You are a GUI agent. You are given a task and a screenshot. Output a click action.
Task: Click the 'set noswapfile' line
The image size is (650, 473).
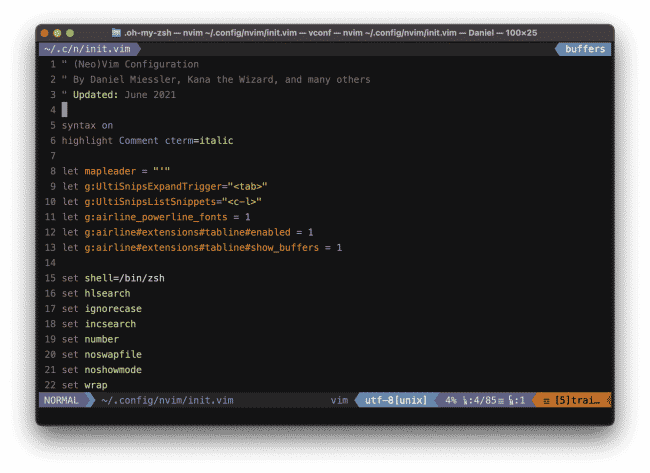click(102, 354)
